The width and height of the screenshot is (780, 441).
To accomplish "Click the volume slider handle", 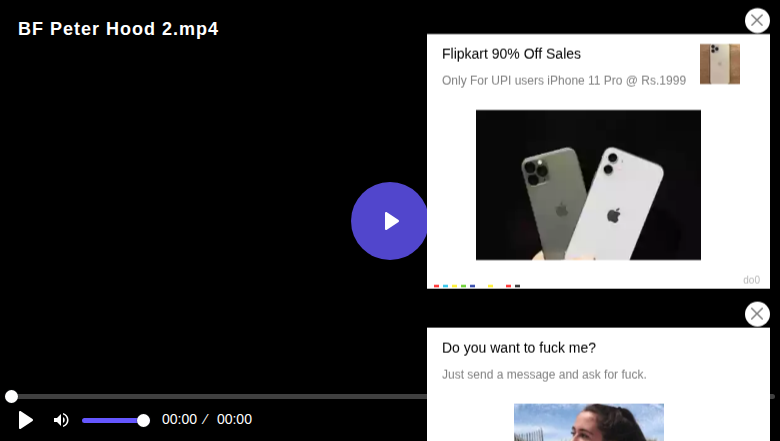I will (x=143, y=421).
